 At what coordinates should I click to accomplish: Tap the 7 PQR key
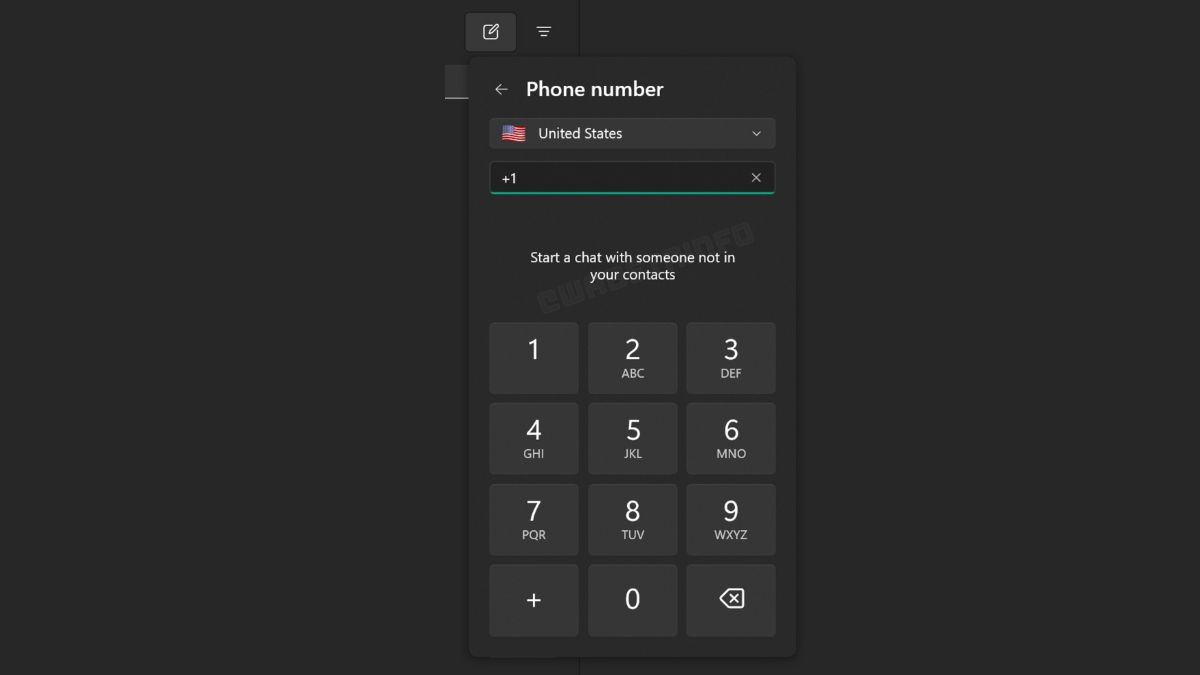(534, 520)
